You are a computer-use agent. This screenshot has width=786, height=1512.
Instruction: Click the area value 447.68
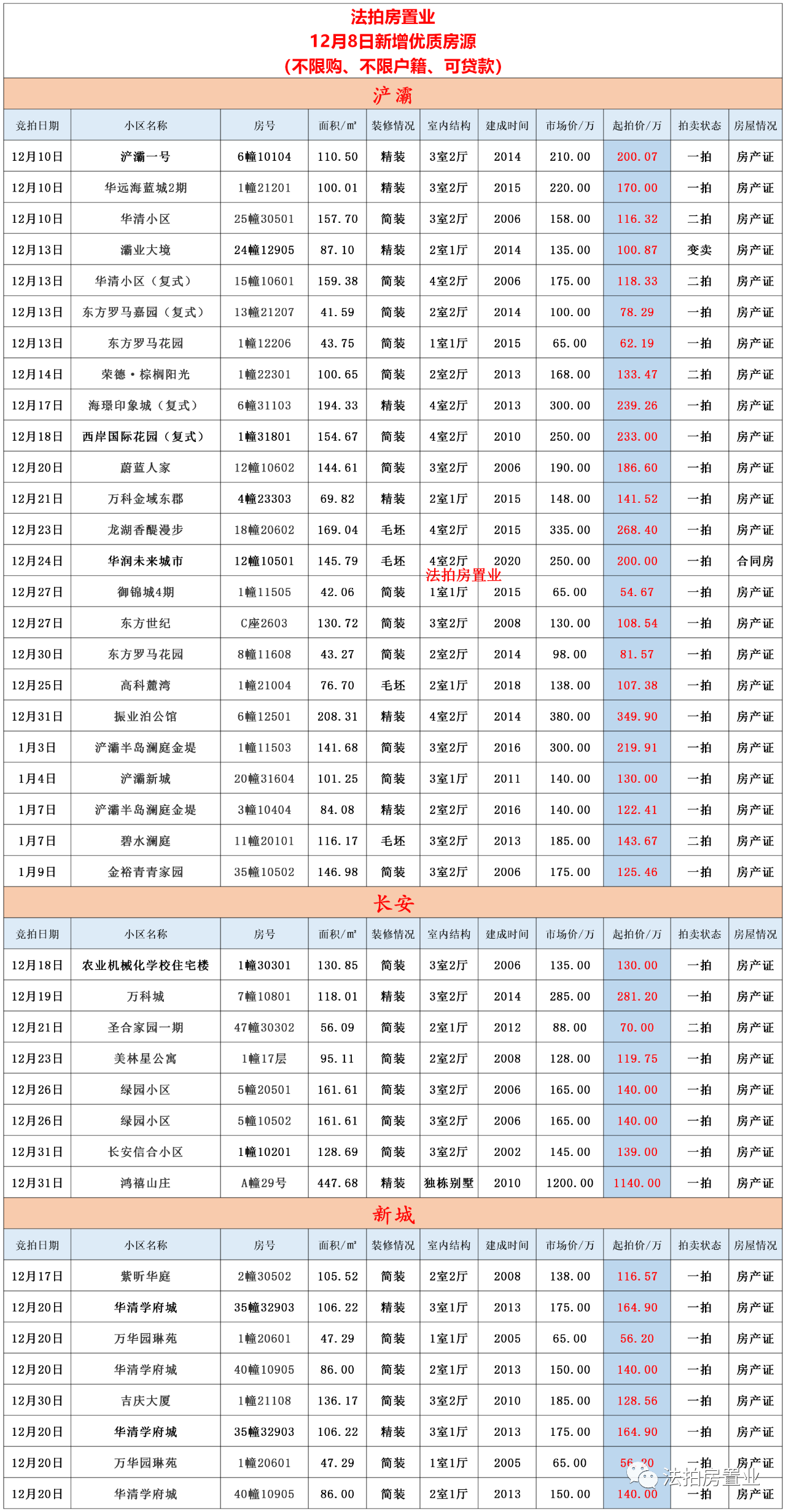pyautogui.click(x=338, y=1183)
